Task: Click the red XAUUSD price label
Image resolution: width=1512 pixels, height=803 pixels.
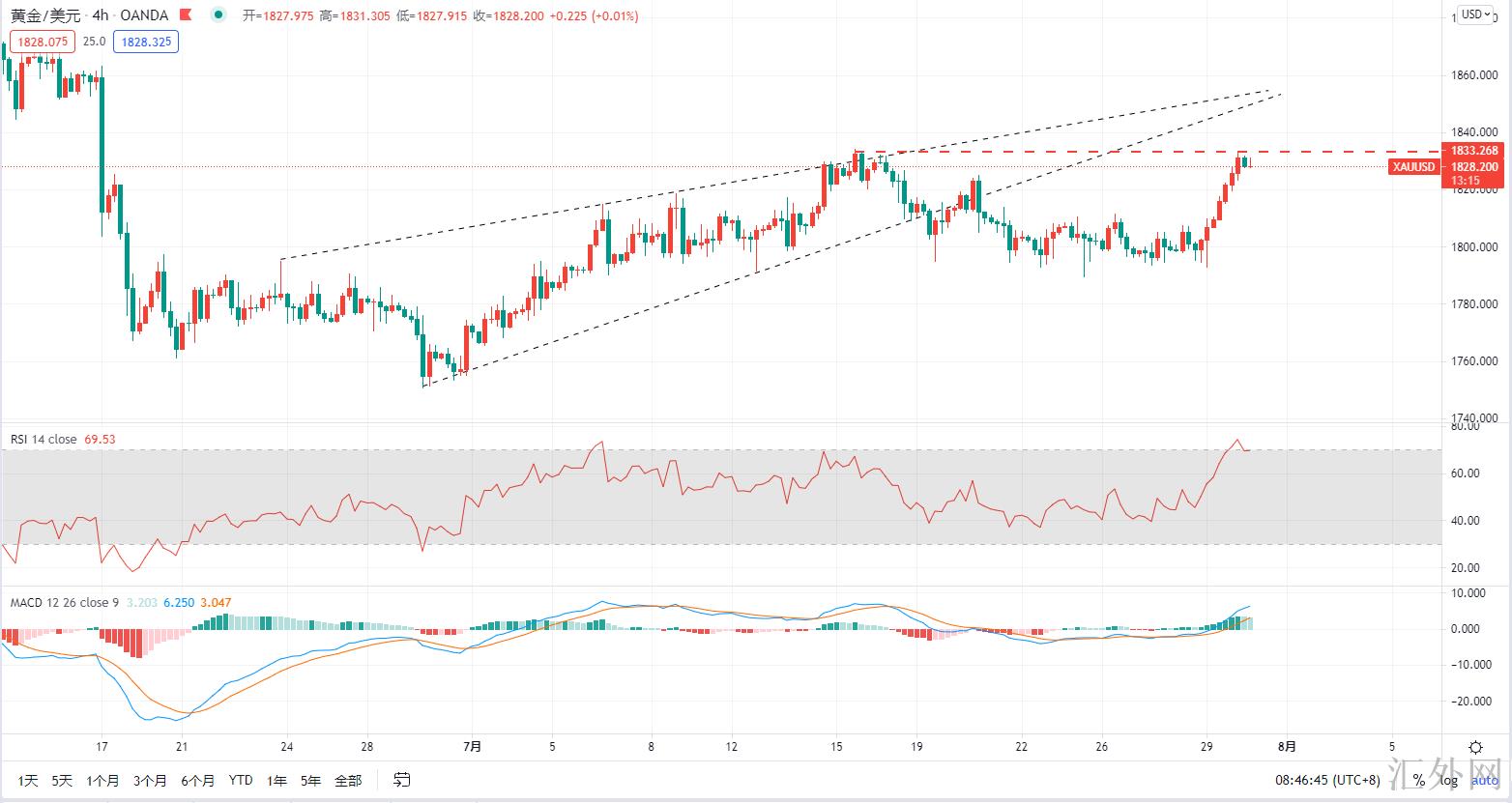Action: [1412, 167]
